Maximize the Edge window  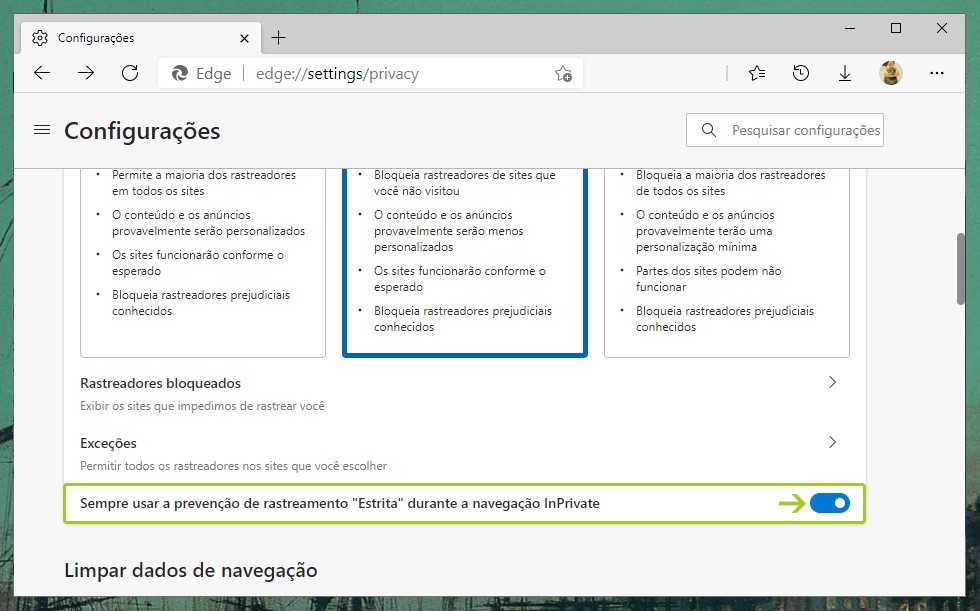(896, 29)
